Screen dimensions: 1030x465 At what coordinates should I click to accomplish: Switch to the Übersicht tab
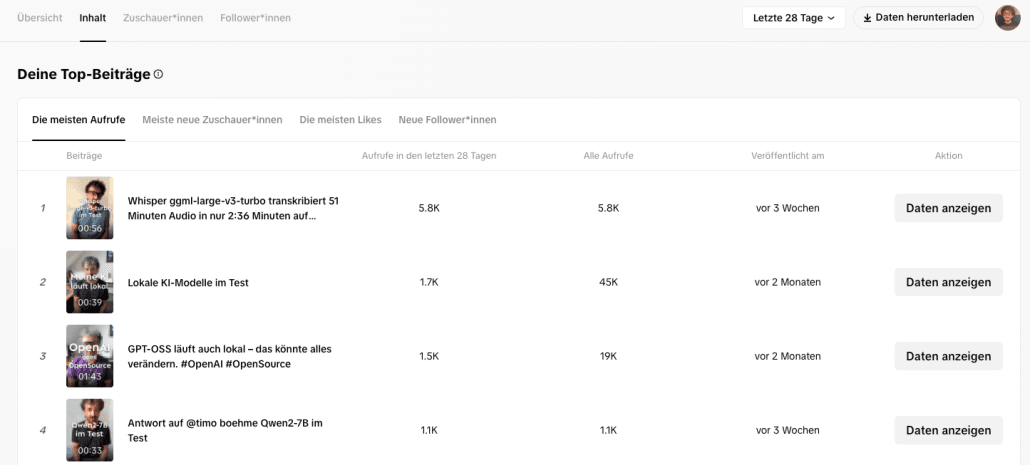pos(40,18)
